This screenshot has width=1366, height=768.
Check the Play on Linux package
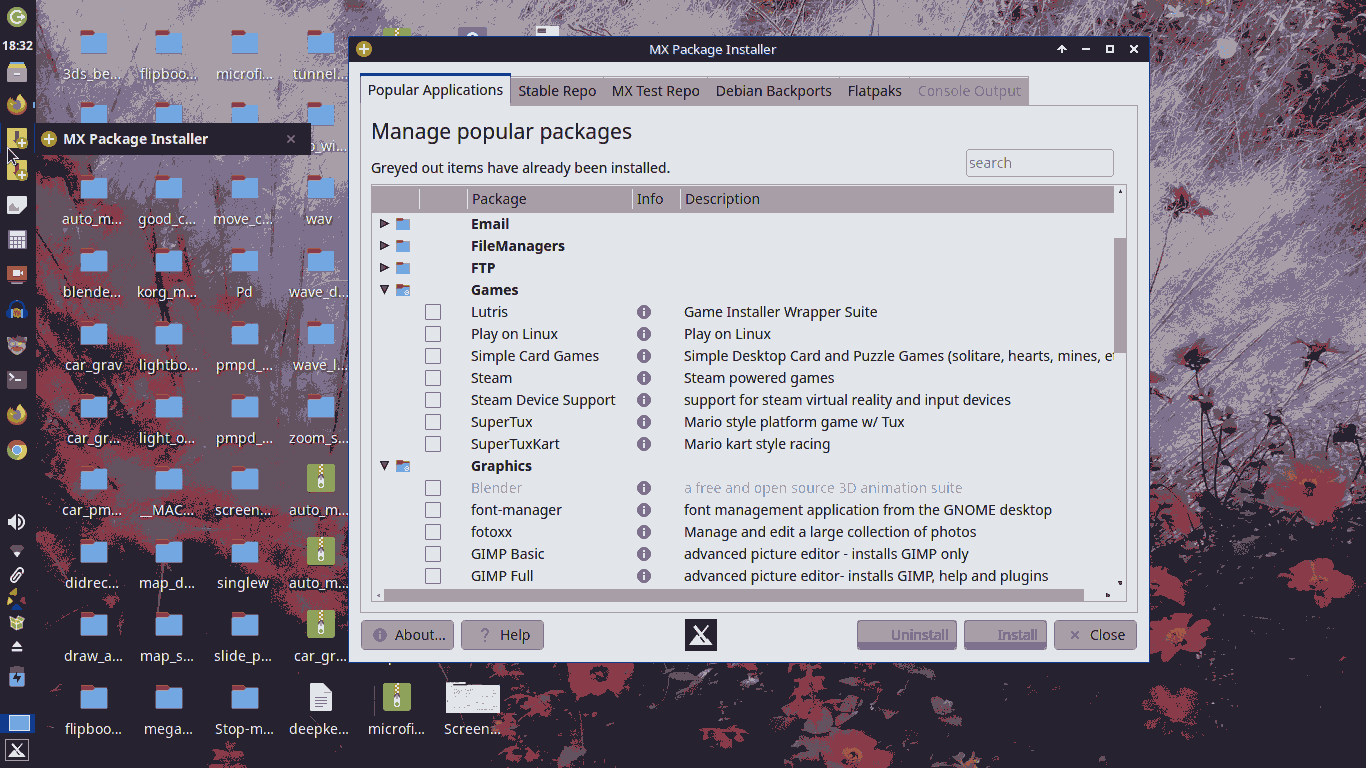point(433,334)
